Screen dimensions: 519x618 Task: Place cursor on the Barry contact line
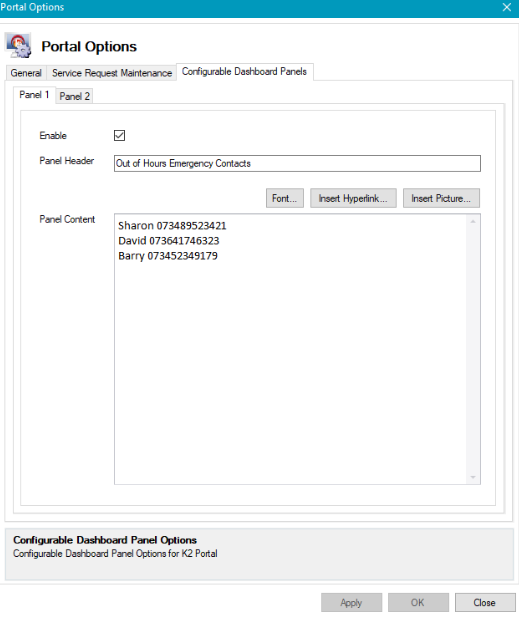click(168, 256)
